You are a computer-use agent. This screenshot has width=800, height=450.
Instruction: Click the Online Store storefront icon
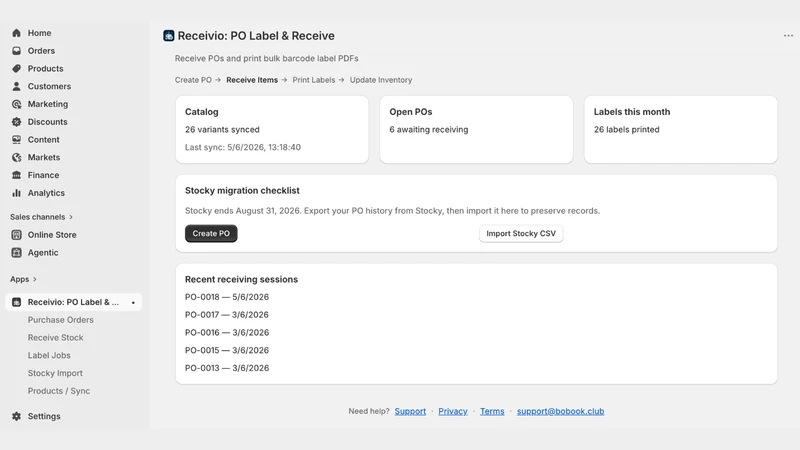(16, 235)
